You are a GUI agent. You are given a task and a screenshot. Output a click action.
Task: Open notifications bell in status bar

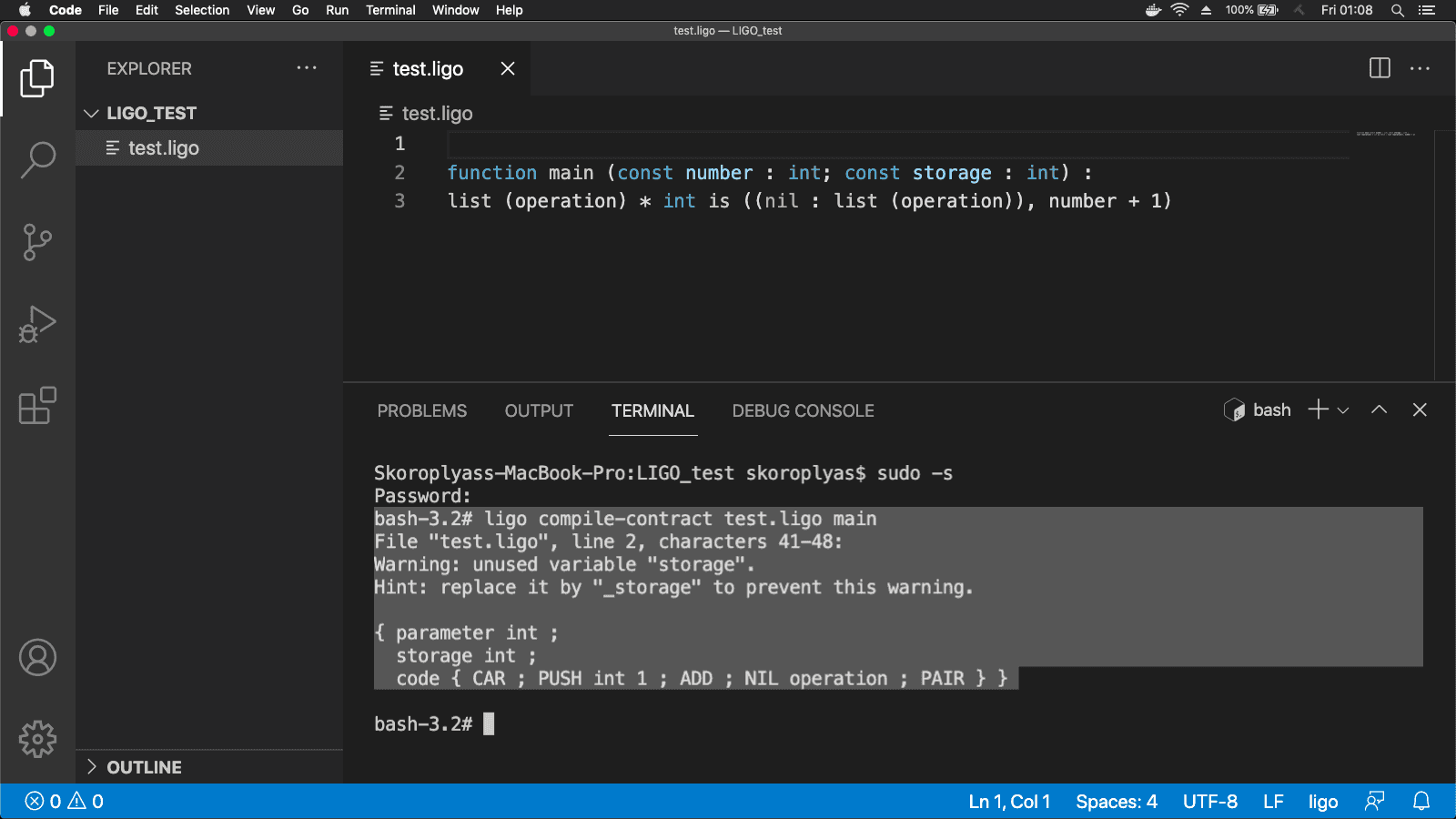1421,801
